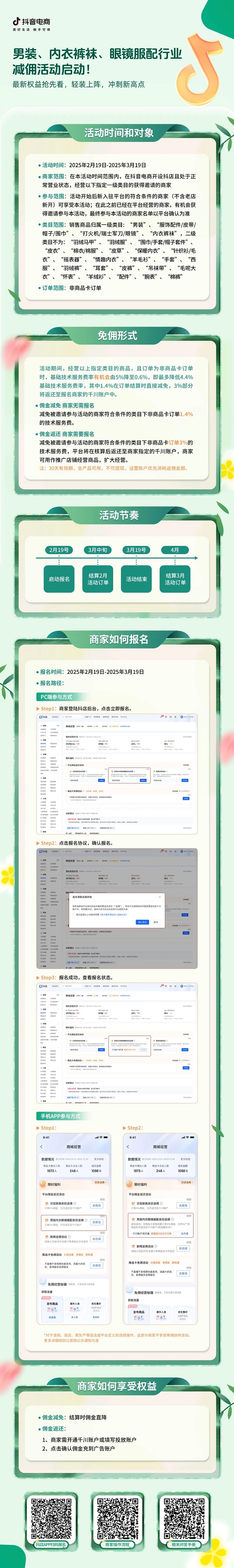Click the 4月 timeline node
Viewport: 234px width, 1568px height.
[x=175, y=550]
